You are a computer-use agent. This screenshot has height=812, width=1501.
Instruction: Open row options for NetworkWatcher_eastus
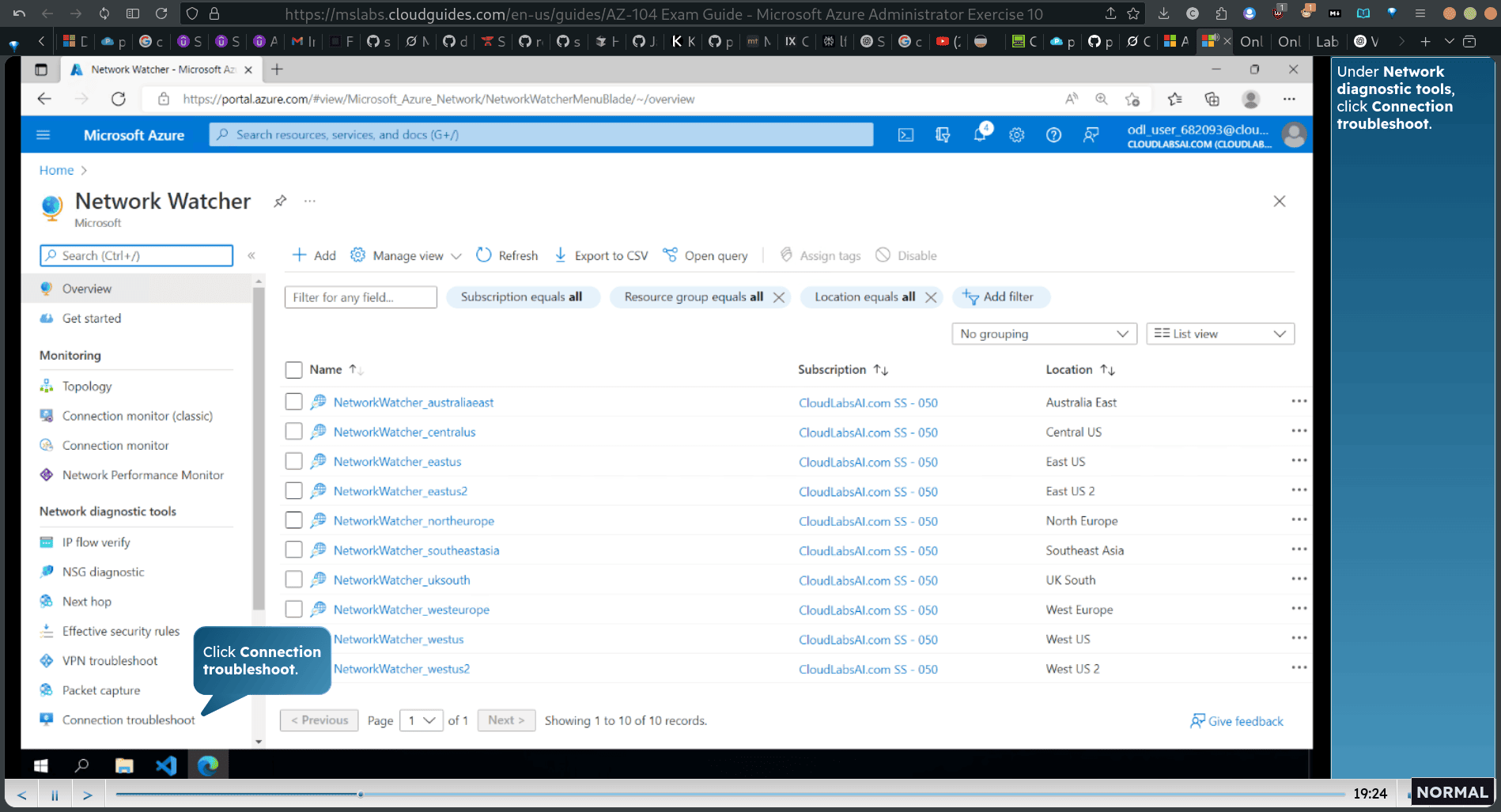(1299, 461)
